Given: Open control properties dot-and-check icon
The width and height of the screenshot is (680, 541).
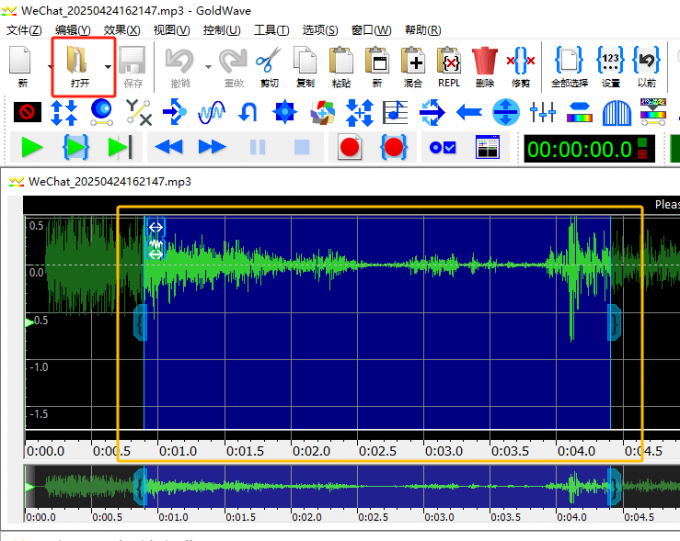Looking at the screenshot, I should click(442, 148).
